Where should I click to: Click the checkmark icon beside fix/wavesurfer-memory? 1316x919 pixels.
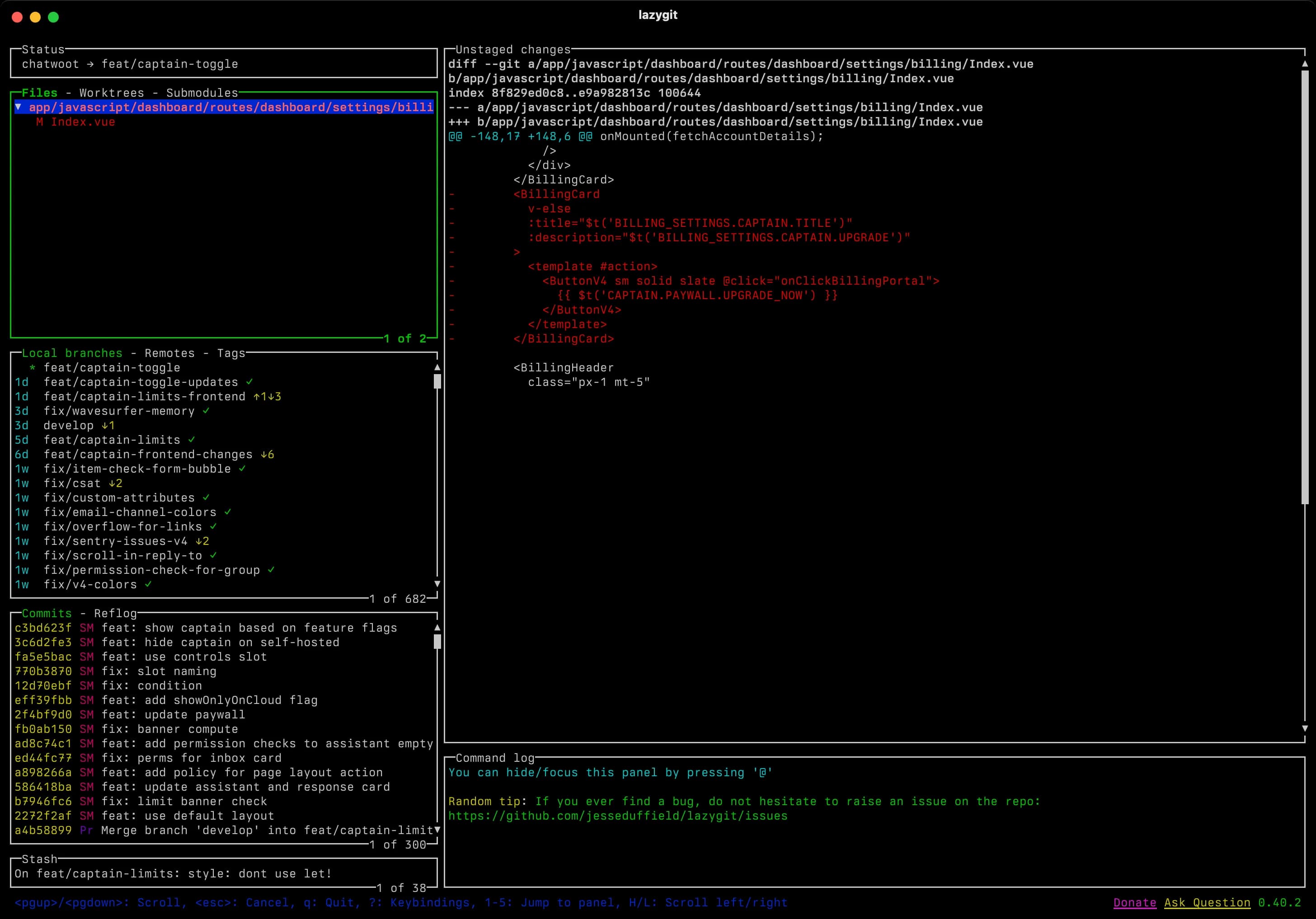(207, 411)
